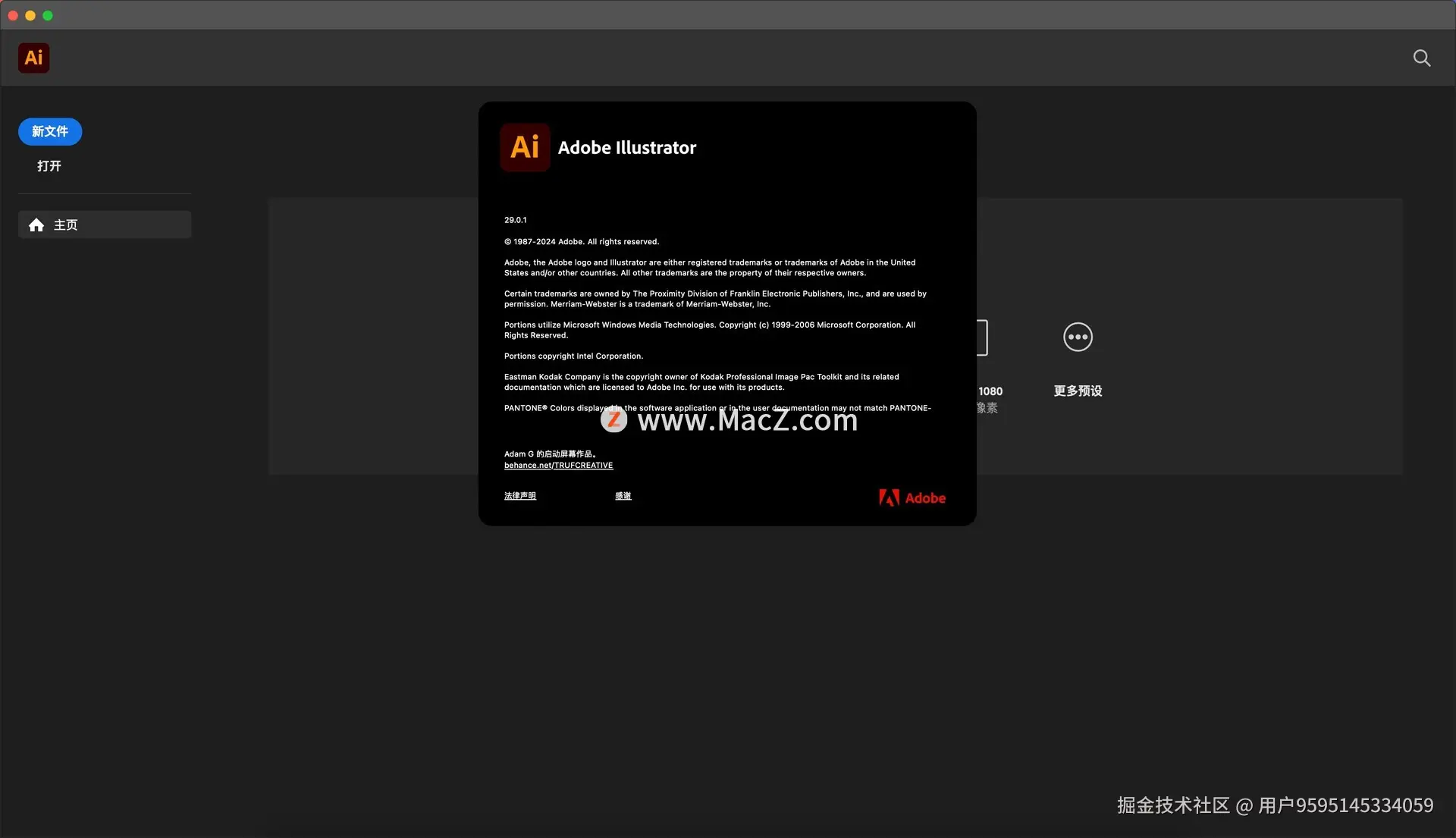
Task: Click the yellow minimize traffic light button
Action: tap(30, 15)
